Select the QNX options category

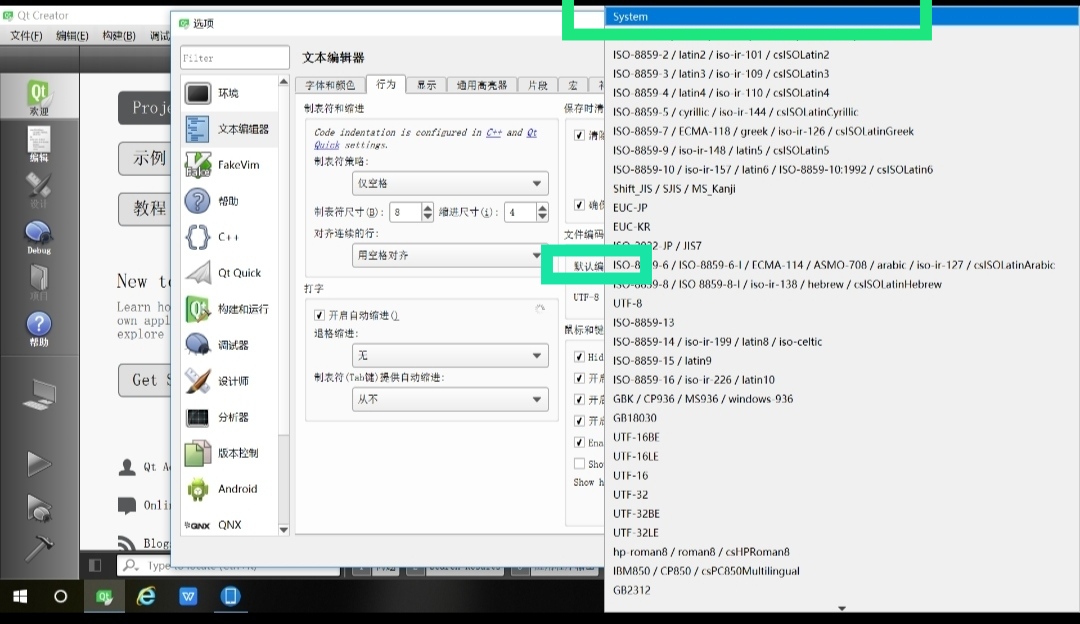pos(230,524)
